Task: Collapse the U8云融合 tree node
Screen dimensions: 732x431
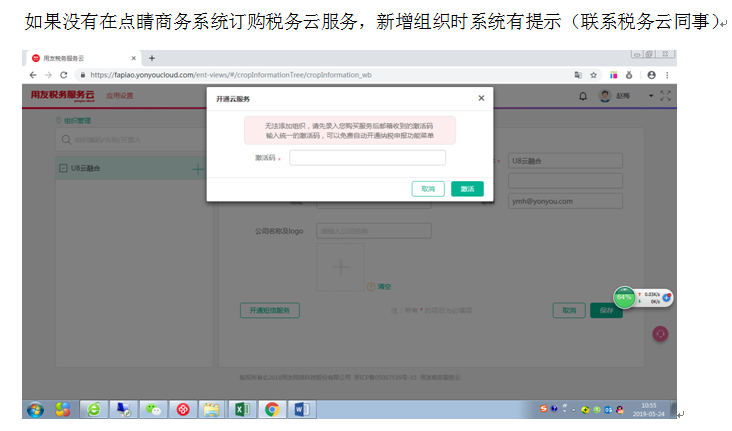Action: (63, 168)
